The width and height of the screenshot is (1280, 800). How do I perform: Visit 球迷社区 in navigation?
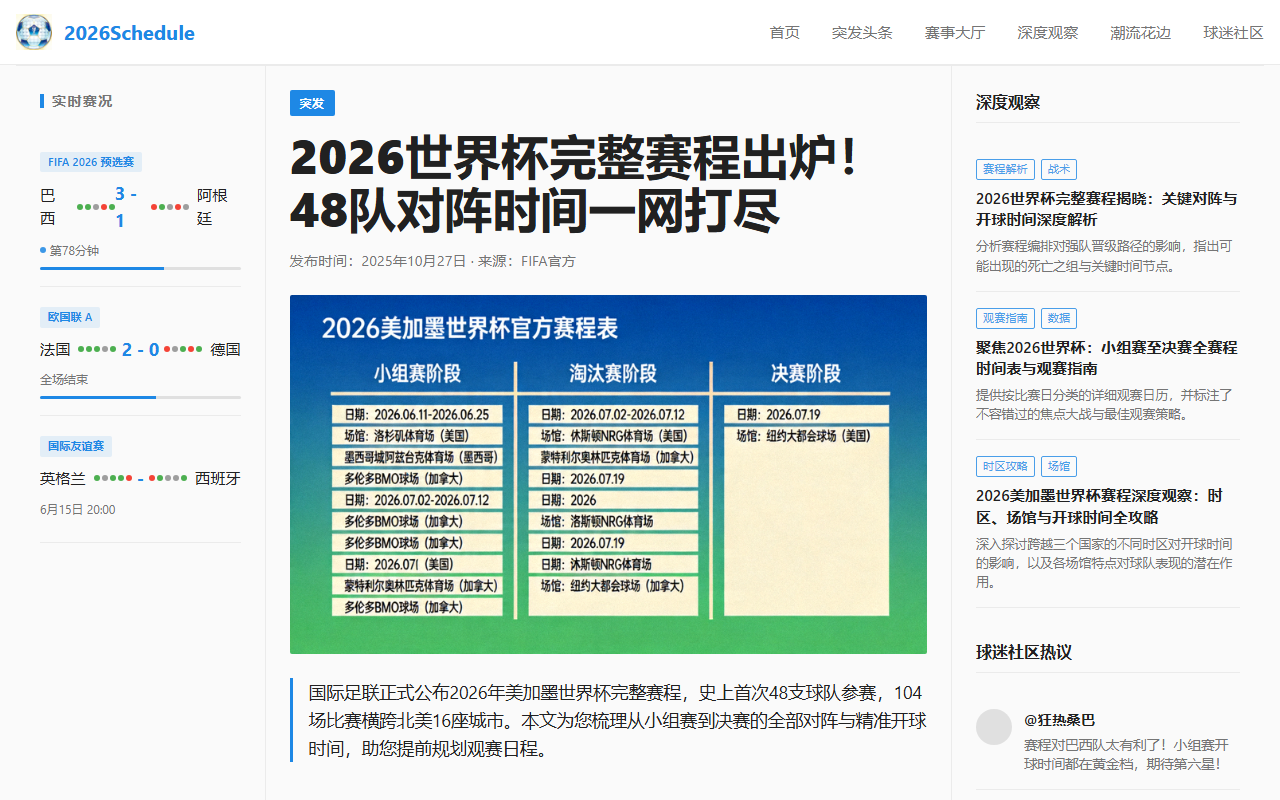(x=1234, y=33)
